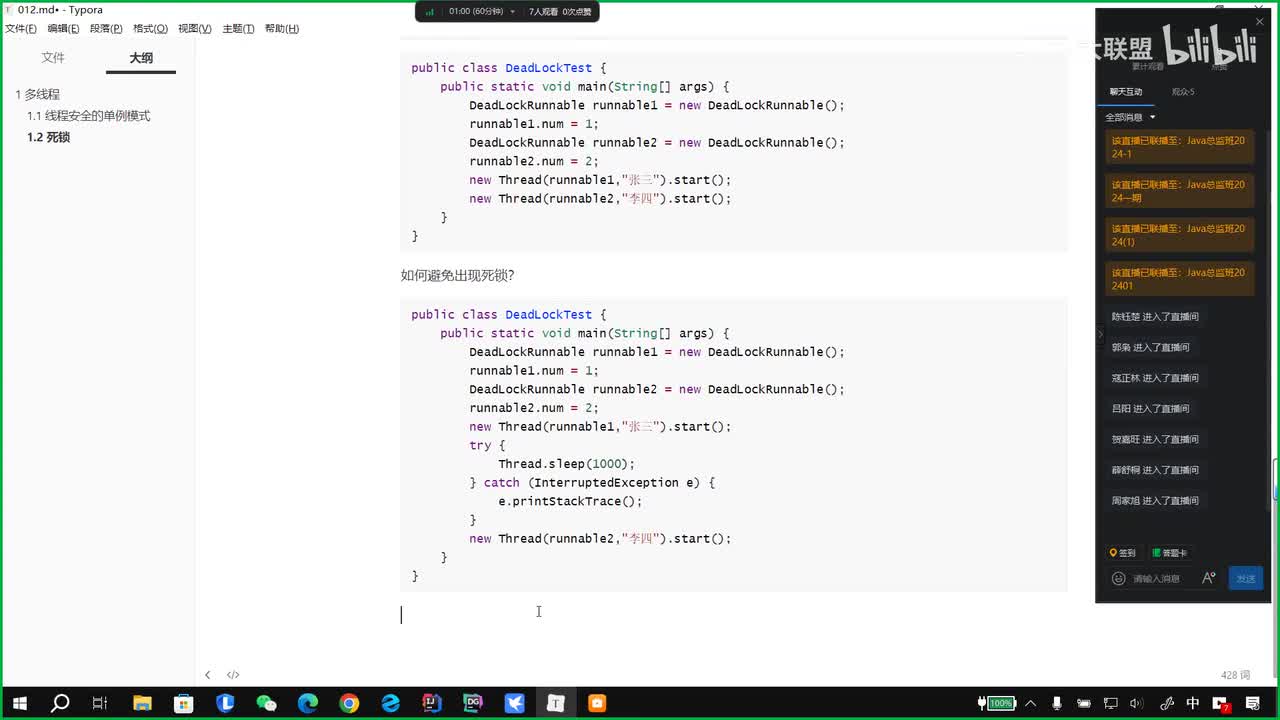Open the 格式(O) menu
Screen dimensions: 1280x720
tap(150, 29)
